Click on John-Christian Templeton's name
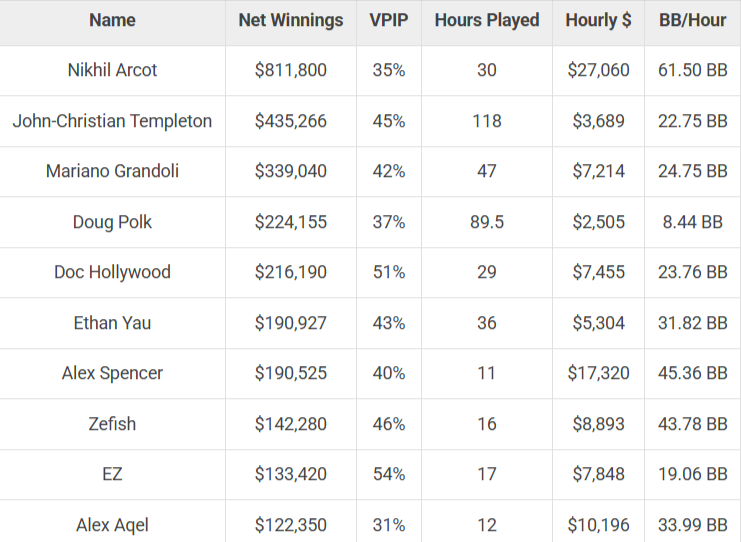741x542 pixels. click(112, 121)
